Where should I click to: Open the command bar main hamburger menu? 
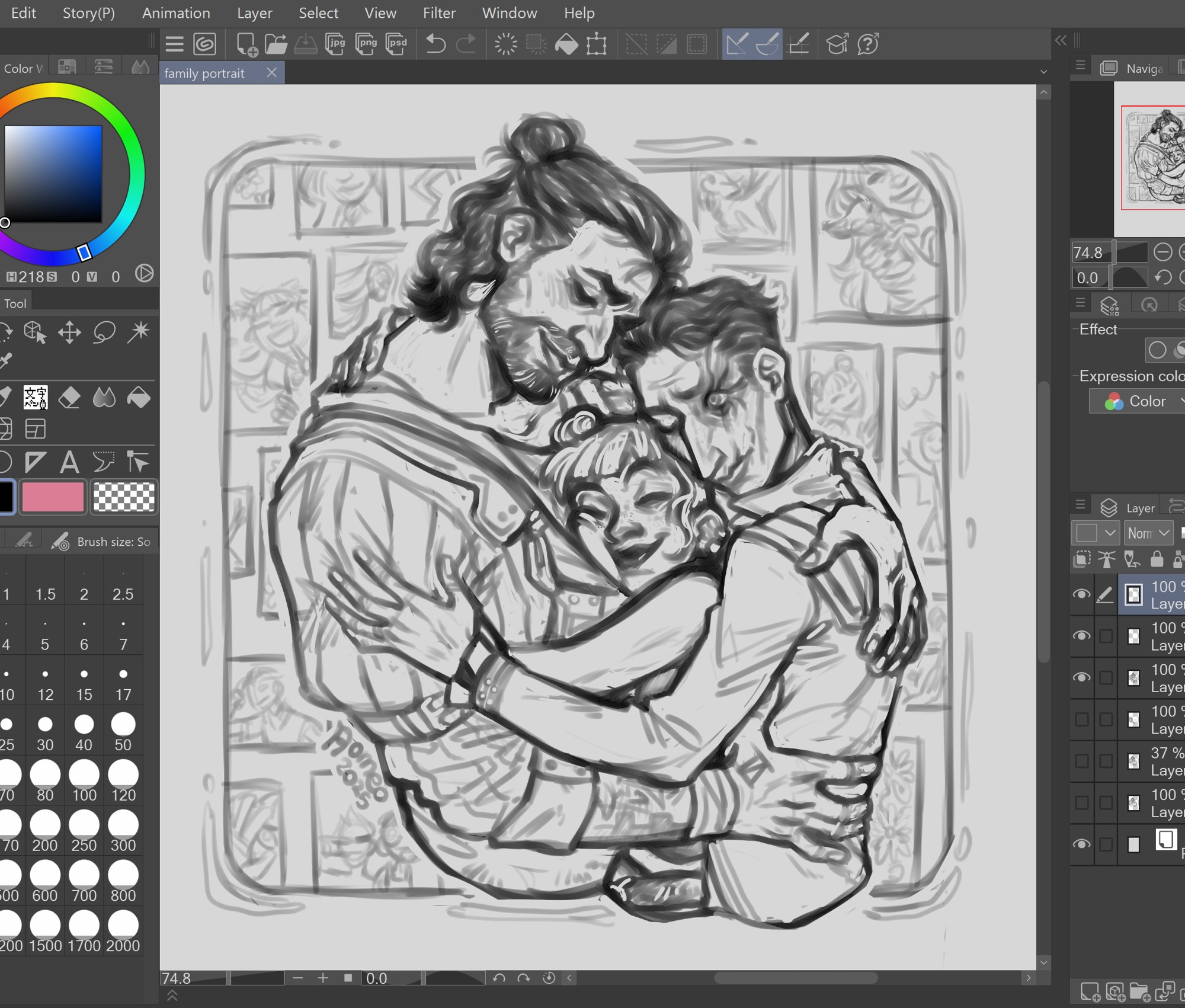click(x=174, y=44)
